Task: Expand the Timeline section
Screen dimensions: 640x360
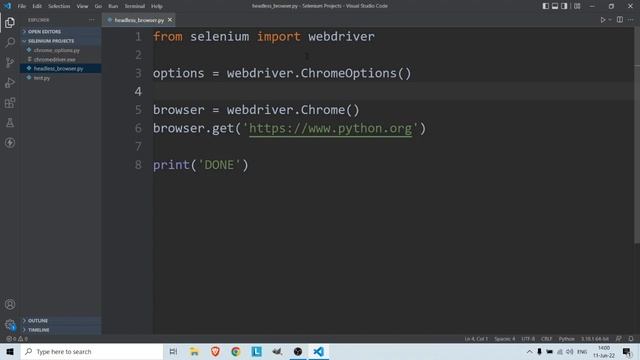Action: click(x=60, y=330)
